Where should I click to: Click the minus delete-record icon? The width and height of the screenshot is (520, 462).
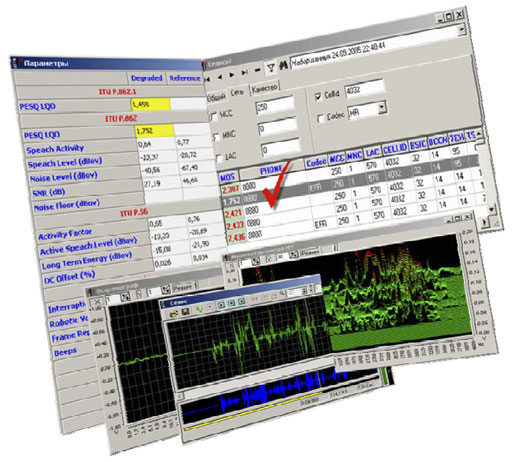(x=257, y=70)
